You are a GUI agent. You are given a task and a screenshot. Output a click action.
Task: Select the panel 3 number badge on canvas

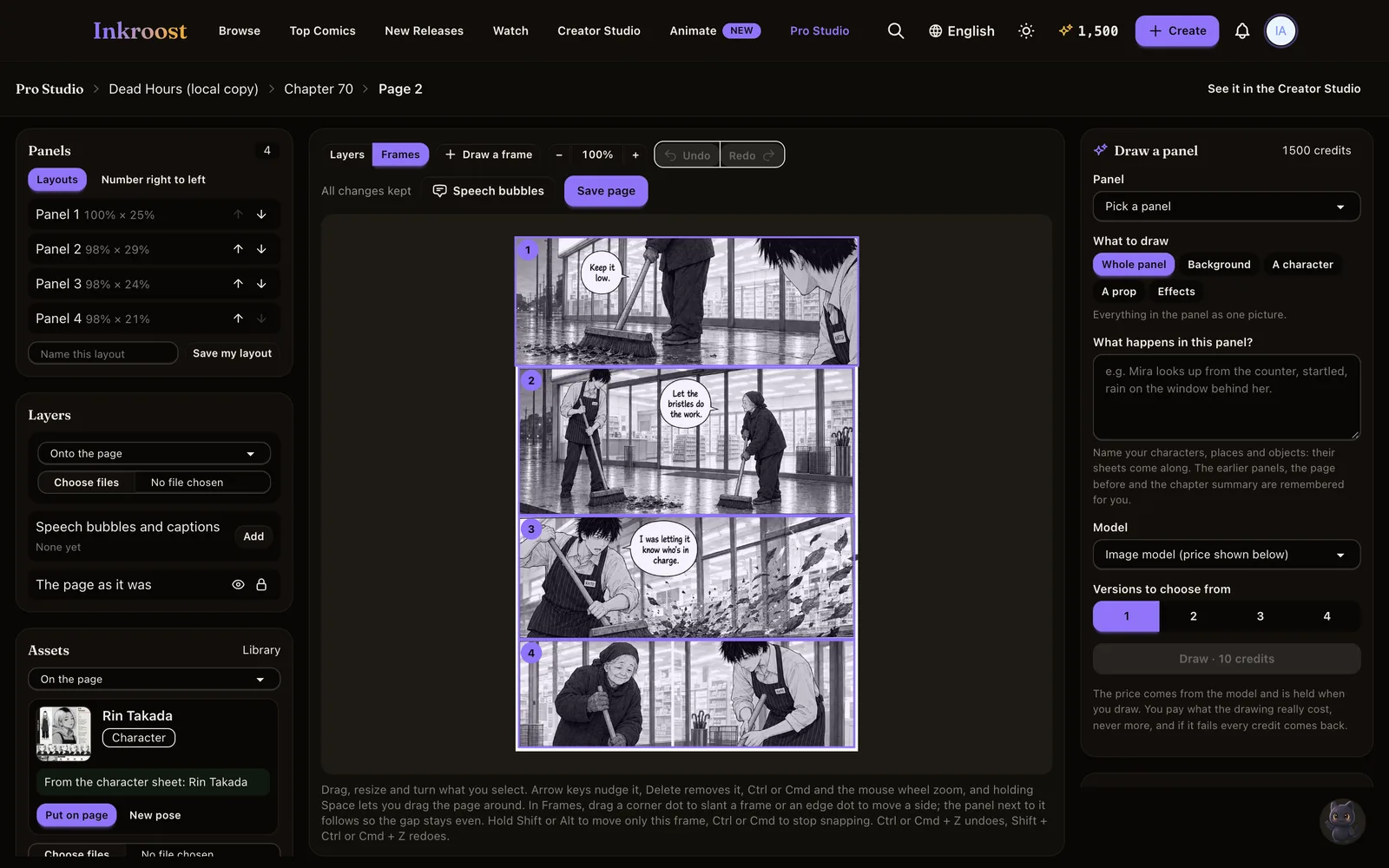pos(531,529)
